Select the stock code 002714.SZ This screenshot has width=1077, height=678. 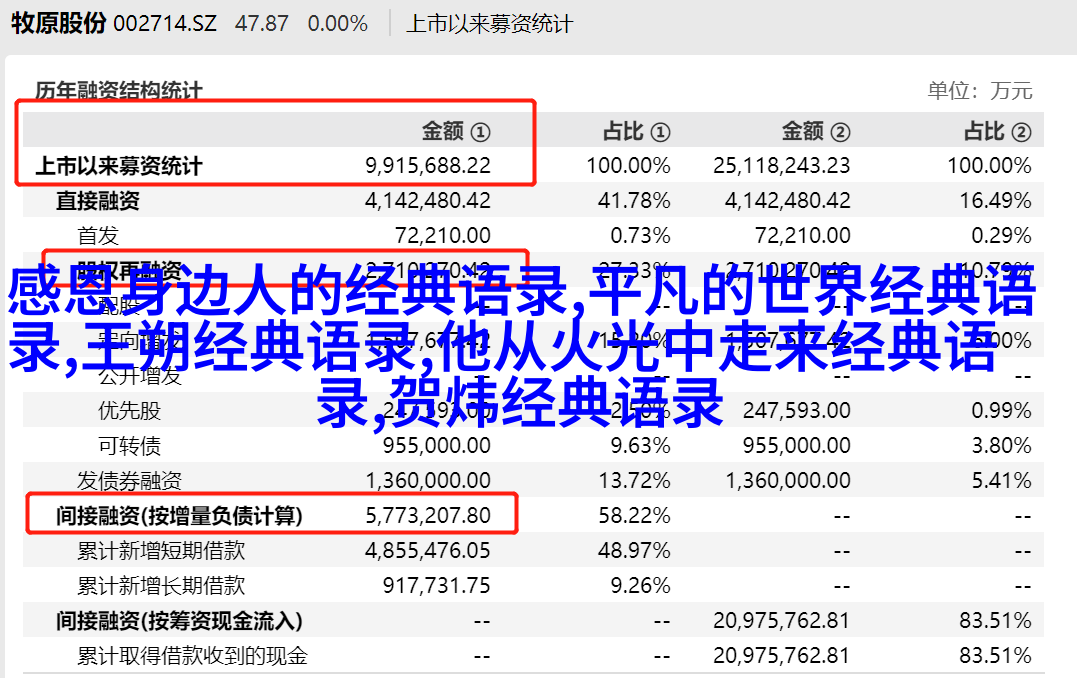(165, 24)
